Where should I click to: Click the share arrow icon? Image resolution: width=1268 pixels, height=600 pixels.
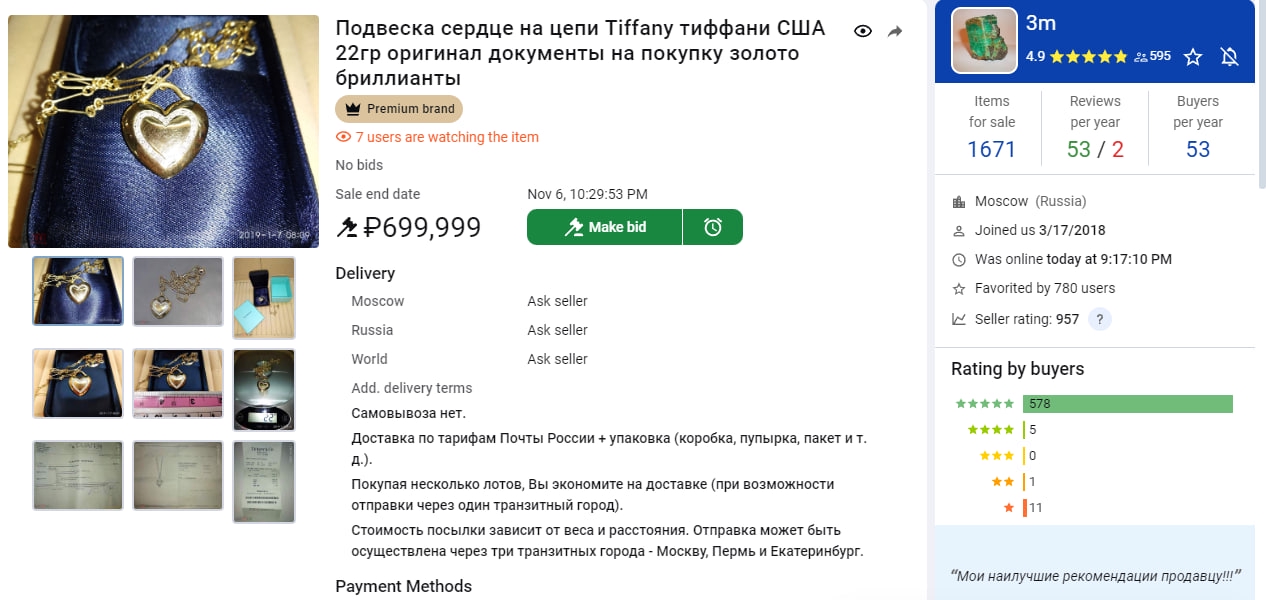point(895,31)
